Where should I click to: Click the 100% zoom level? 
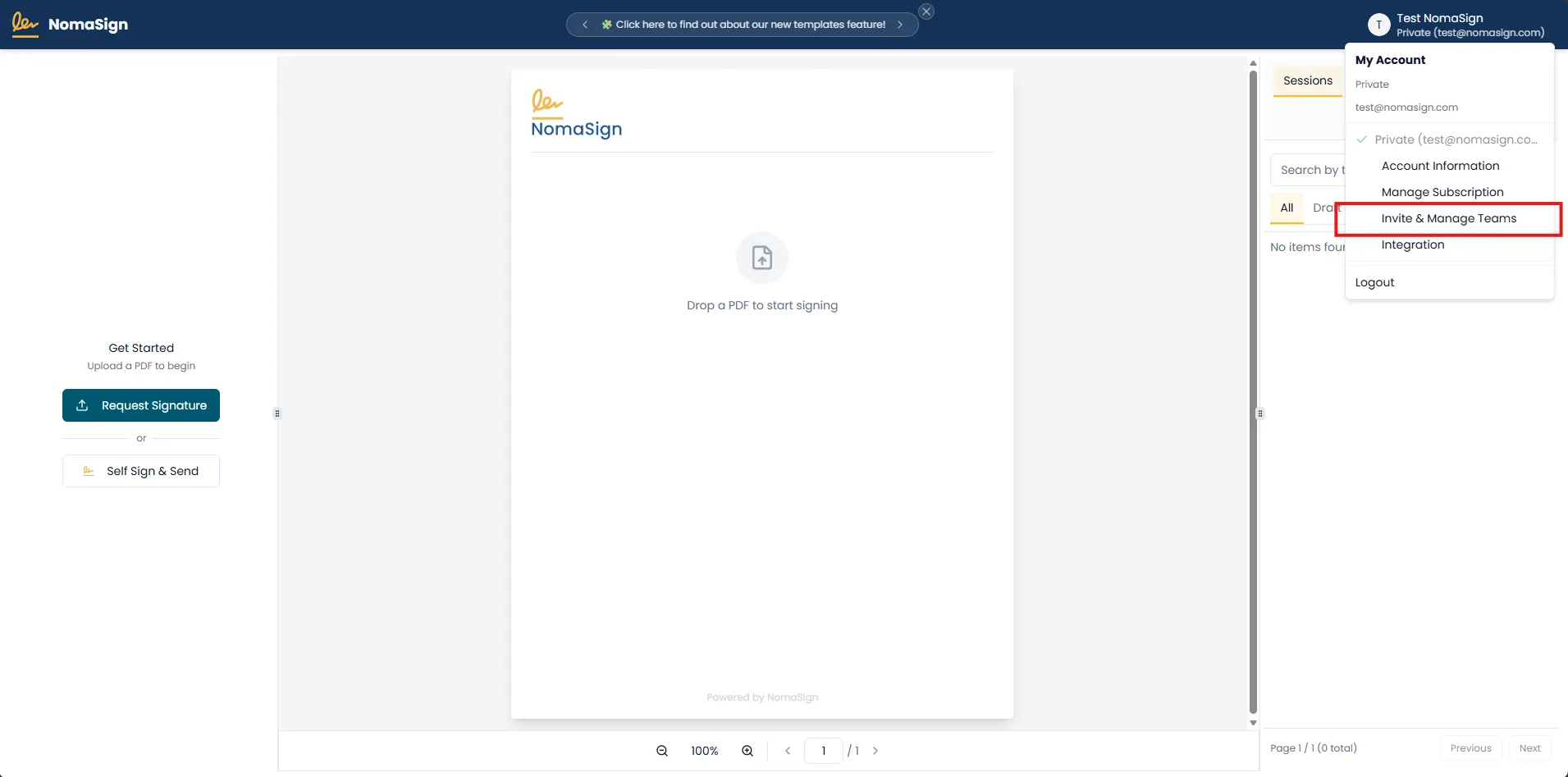click(705, 751)
